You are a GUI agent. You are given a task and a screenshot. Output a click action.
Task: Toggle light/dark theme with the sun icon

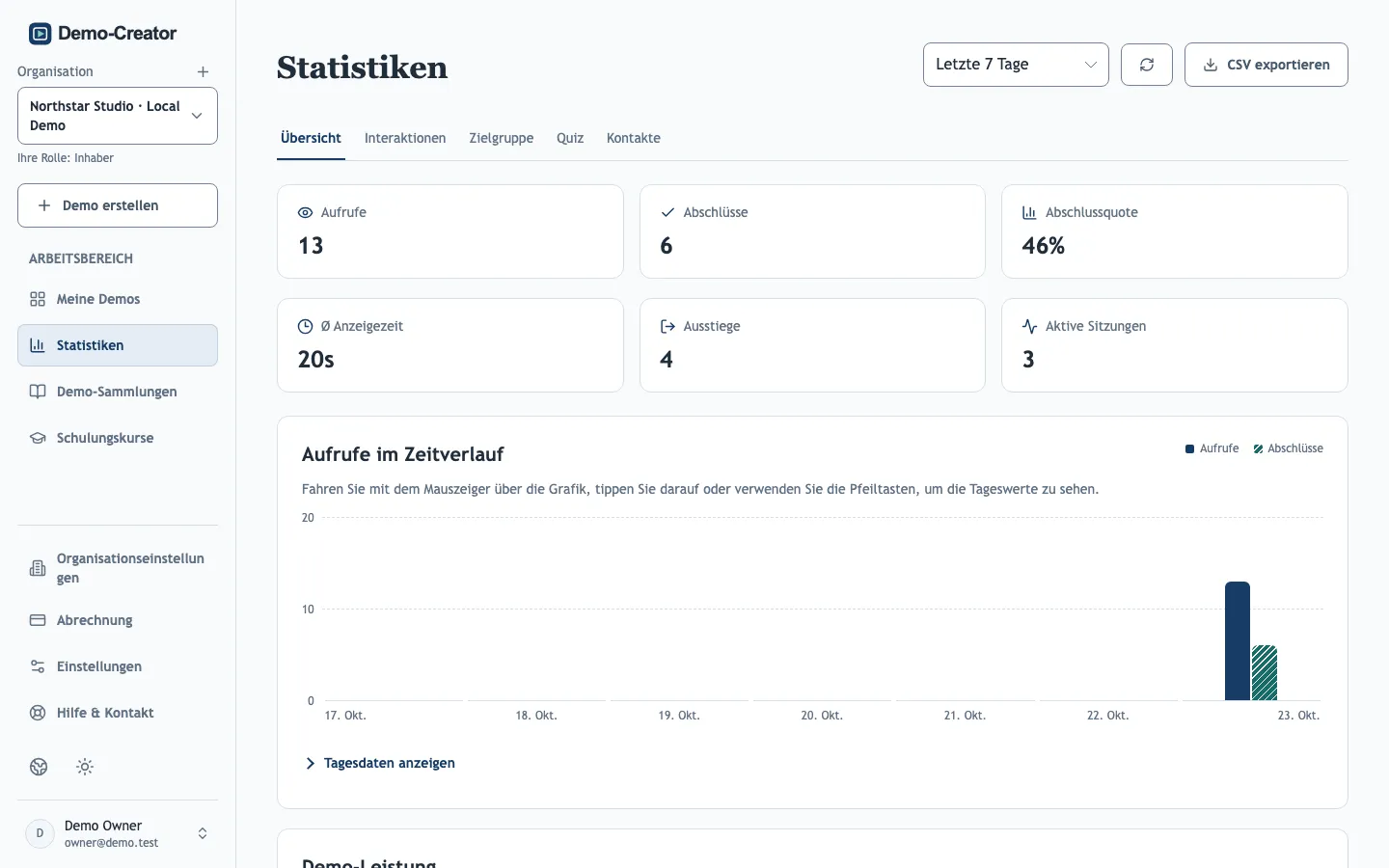85,767
